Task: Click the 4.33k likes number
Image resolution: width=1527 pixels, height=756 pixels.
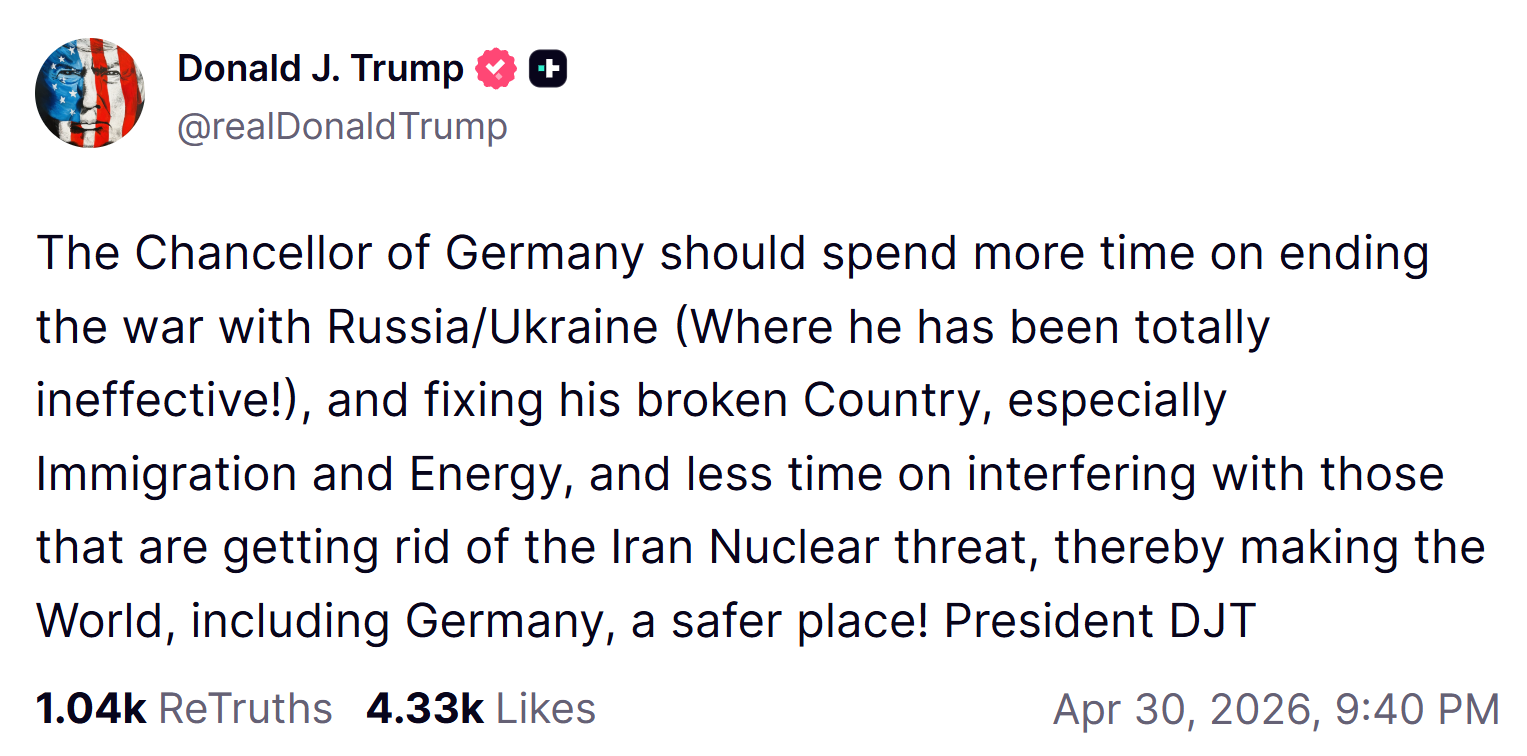Action: pos(425,709)
